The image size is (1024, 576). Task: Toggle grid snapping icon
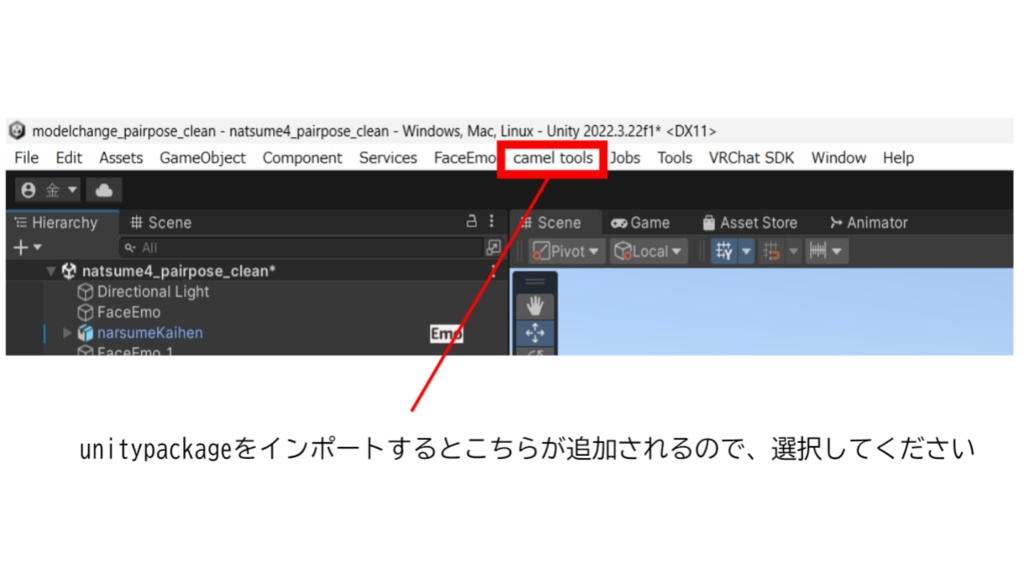click(x=771, y=251)
